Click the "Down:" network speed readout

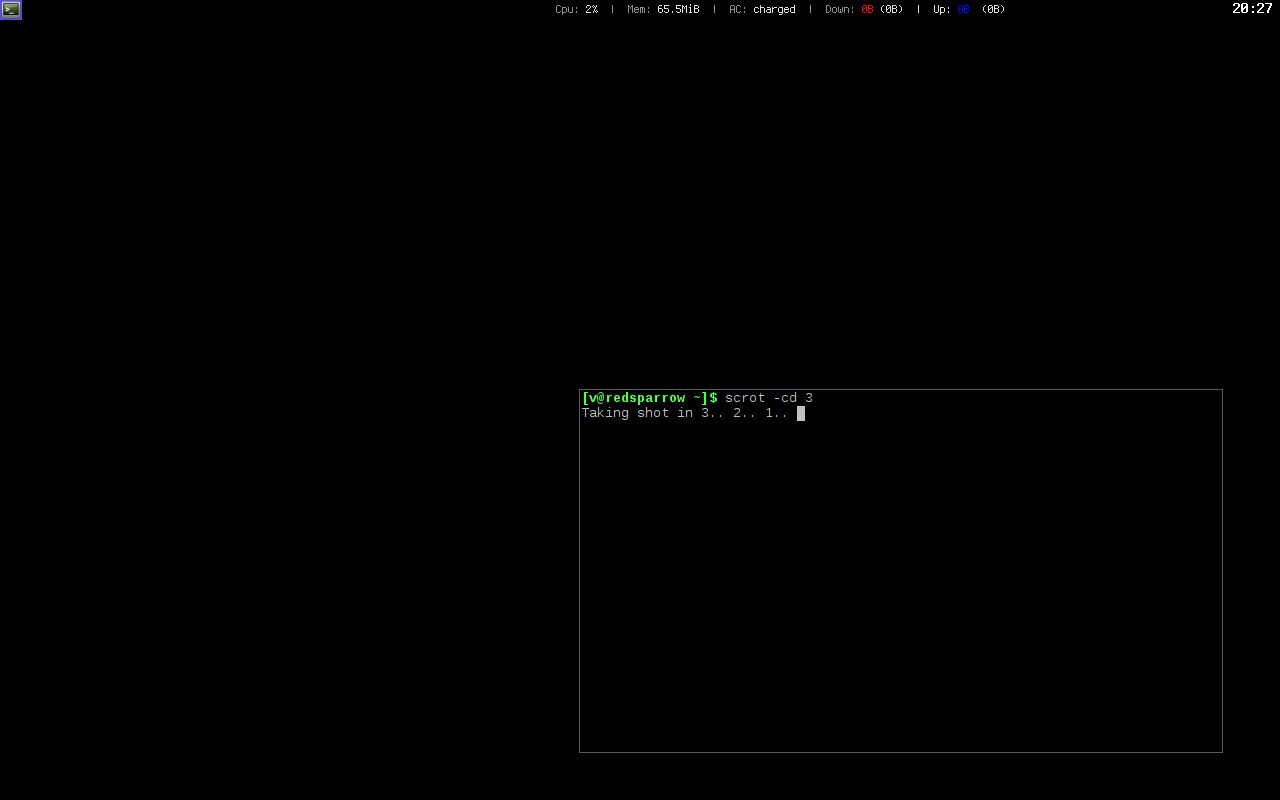(x=864, y=9)
